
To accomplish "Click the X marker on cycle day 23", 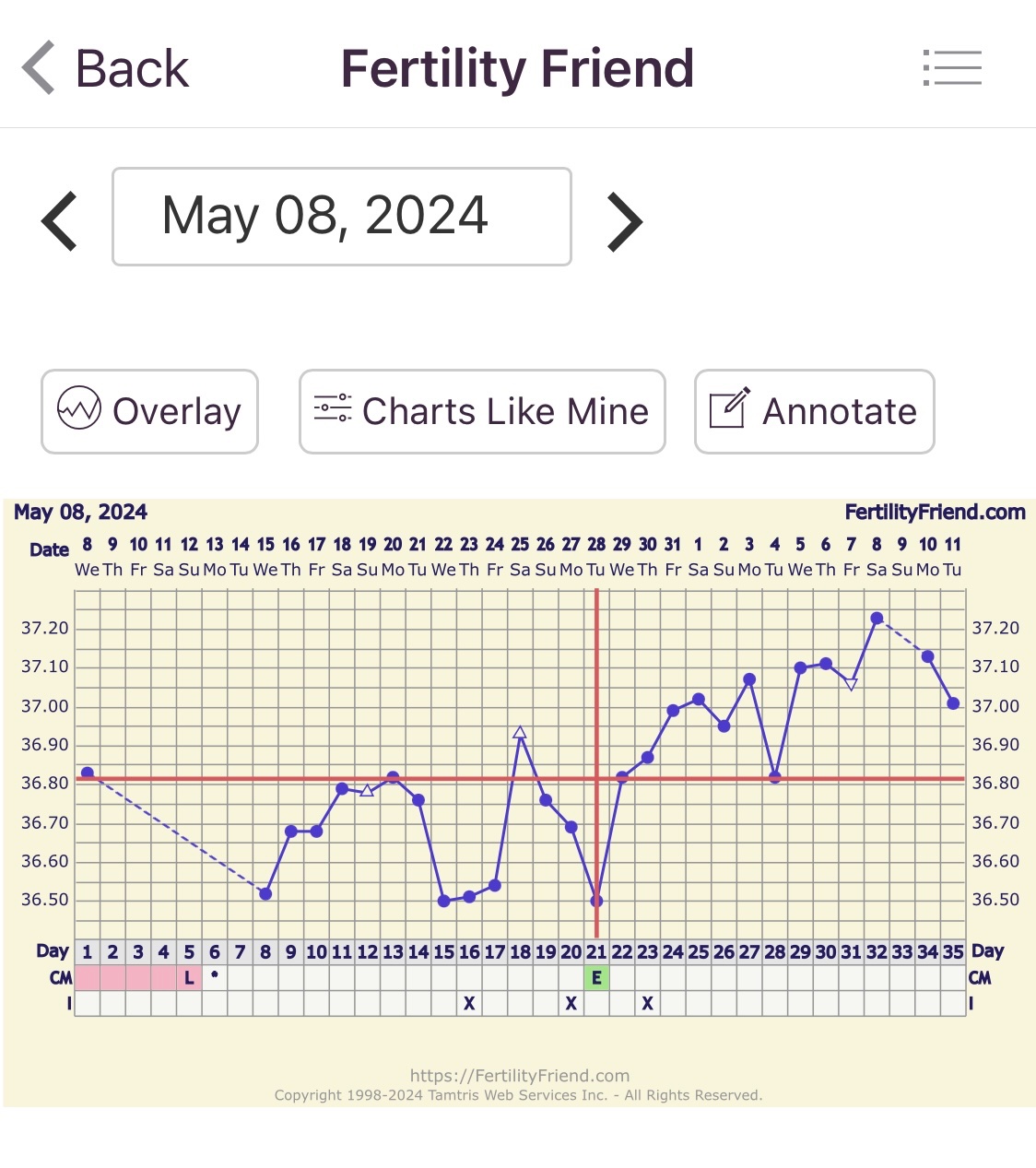I will coord(648,1003).
